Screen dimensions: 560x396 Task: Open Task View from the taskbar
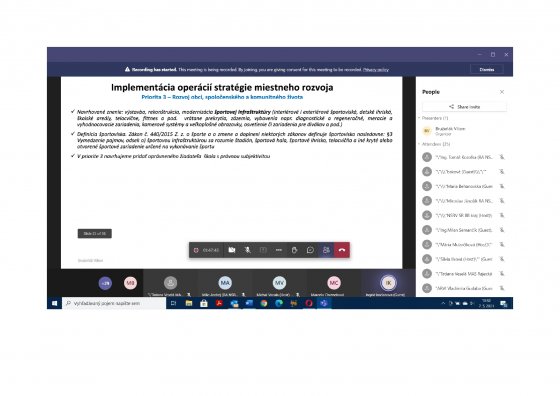point(174,303)
